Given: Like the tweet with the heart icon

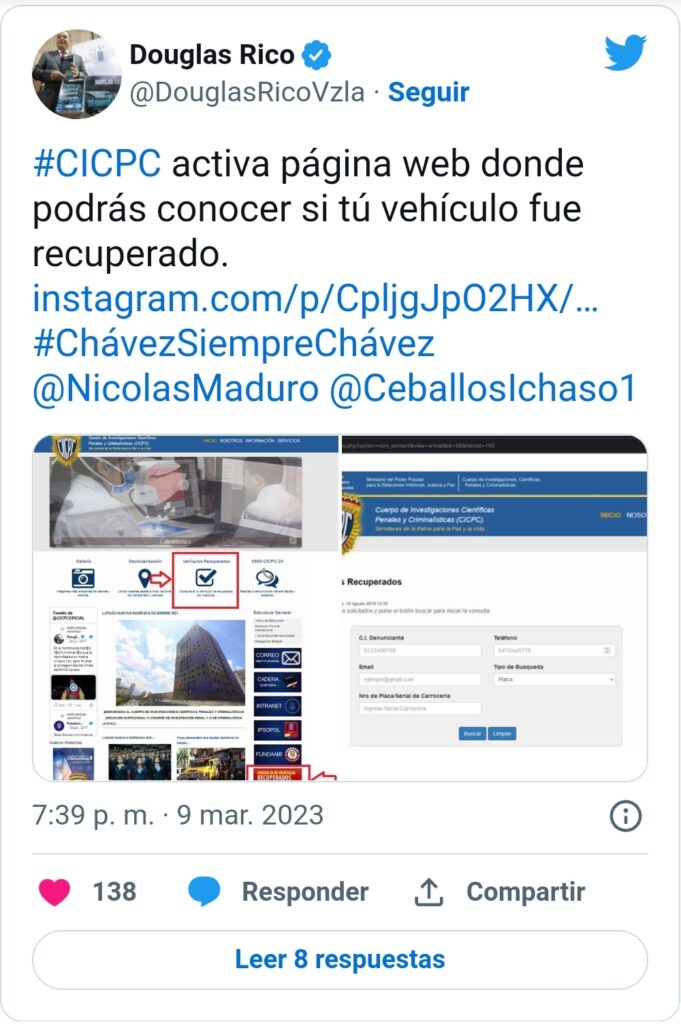Looking at the screenshot, I should coord(54,892).
